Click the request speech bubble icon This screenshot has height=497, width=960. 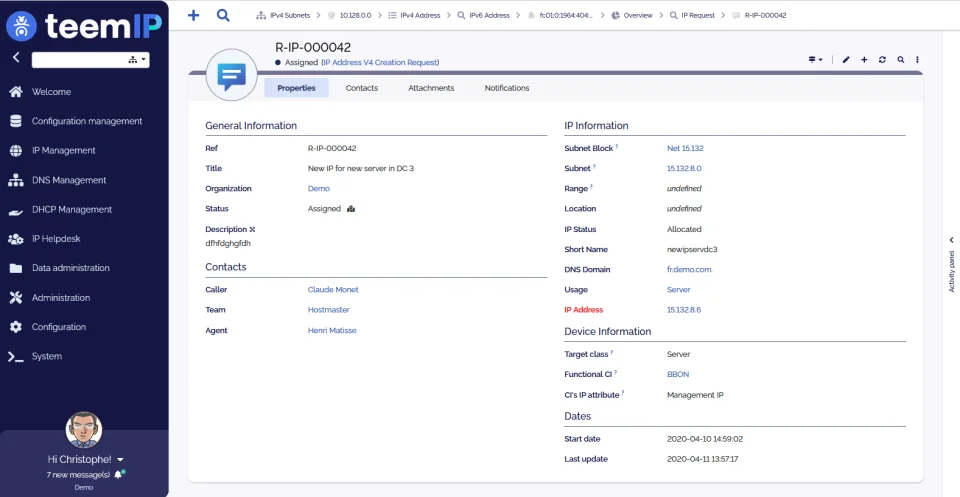click(x=231, y=76)
